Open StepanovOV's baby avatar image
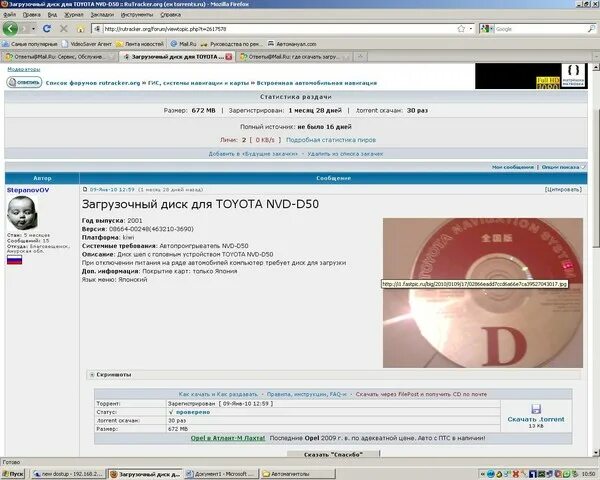The image size is (600, 480). pyautogui.click(x=22, y=213)
